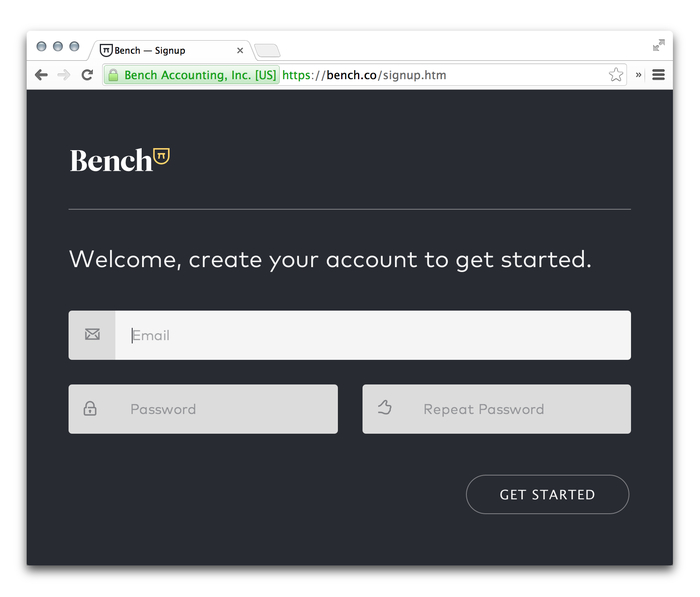700x597 pixels.
Task: Click the envelope icon beside Email
Action: pos(92,335)
